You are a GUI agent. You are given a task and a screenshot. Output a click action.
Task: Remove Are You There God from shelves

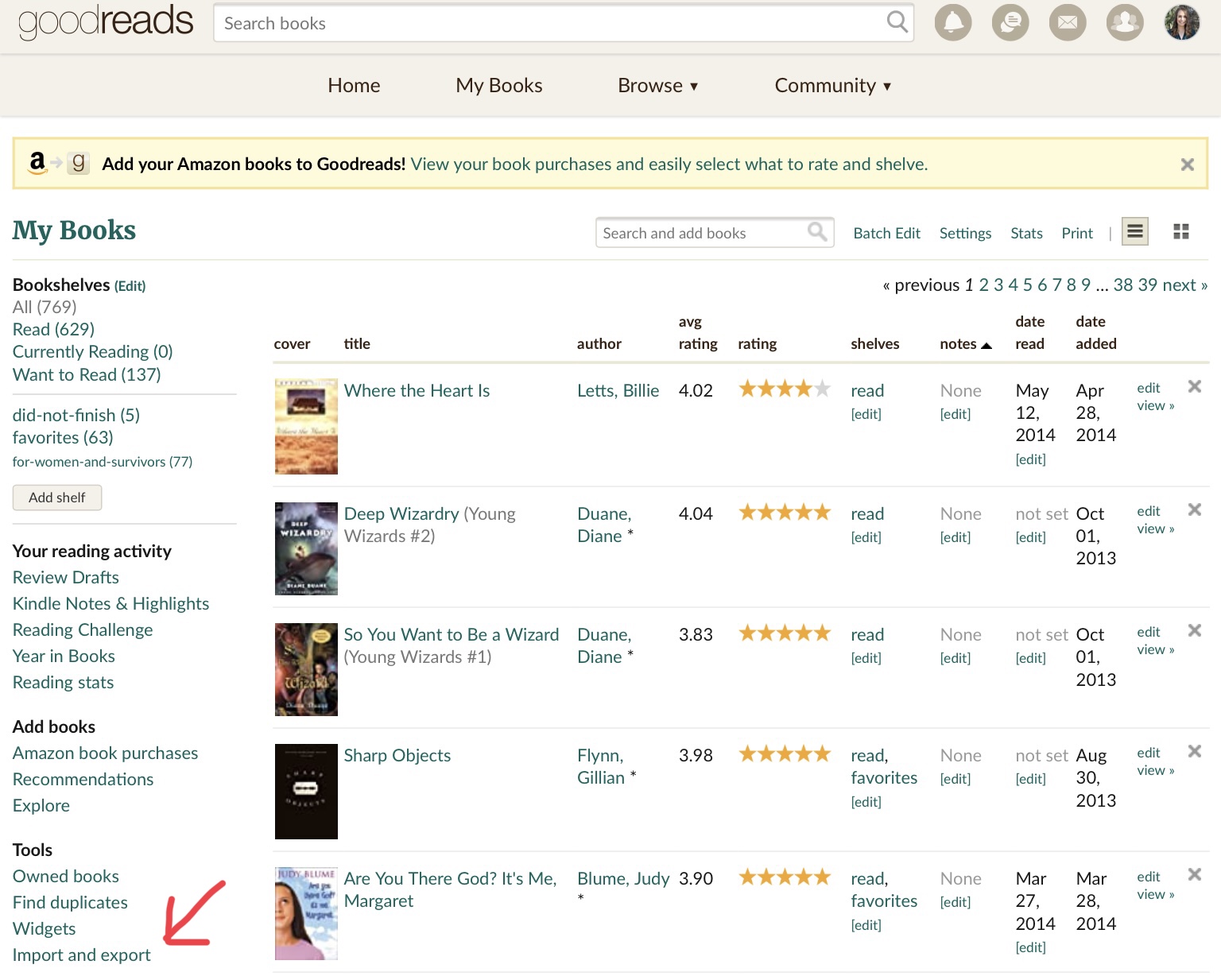(1194, 874)
